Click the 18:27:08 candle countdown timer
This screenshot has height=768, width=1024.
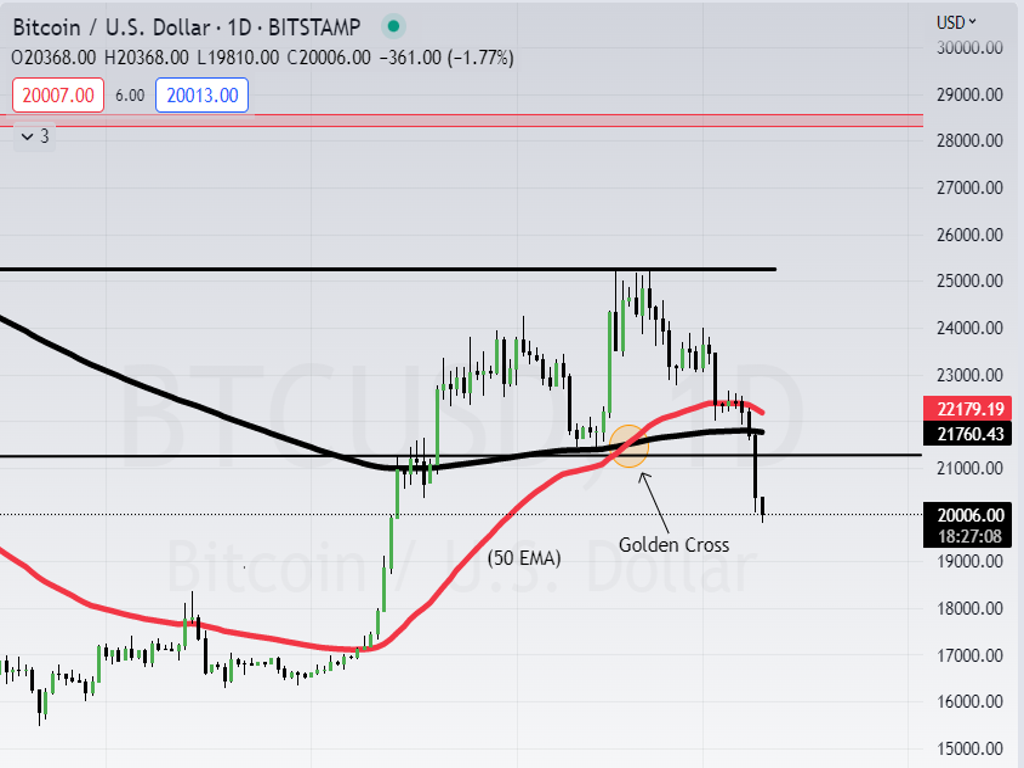point(968,536)
